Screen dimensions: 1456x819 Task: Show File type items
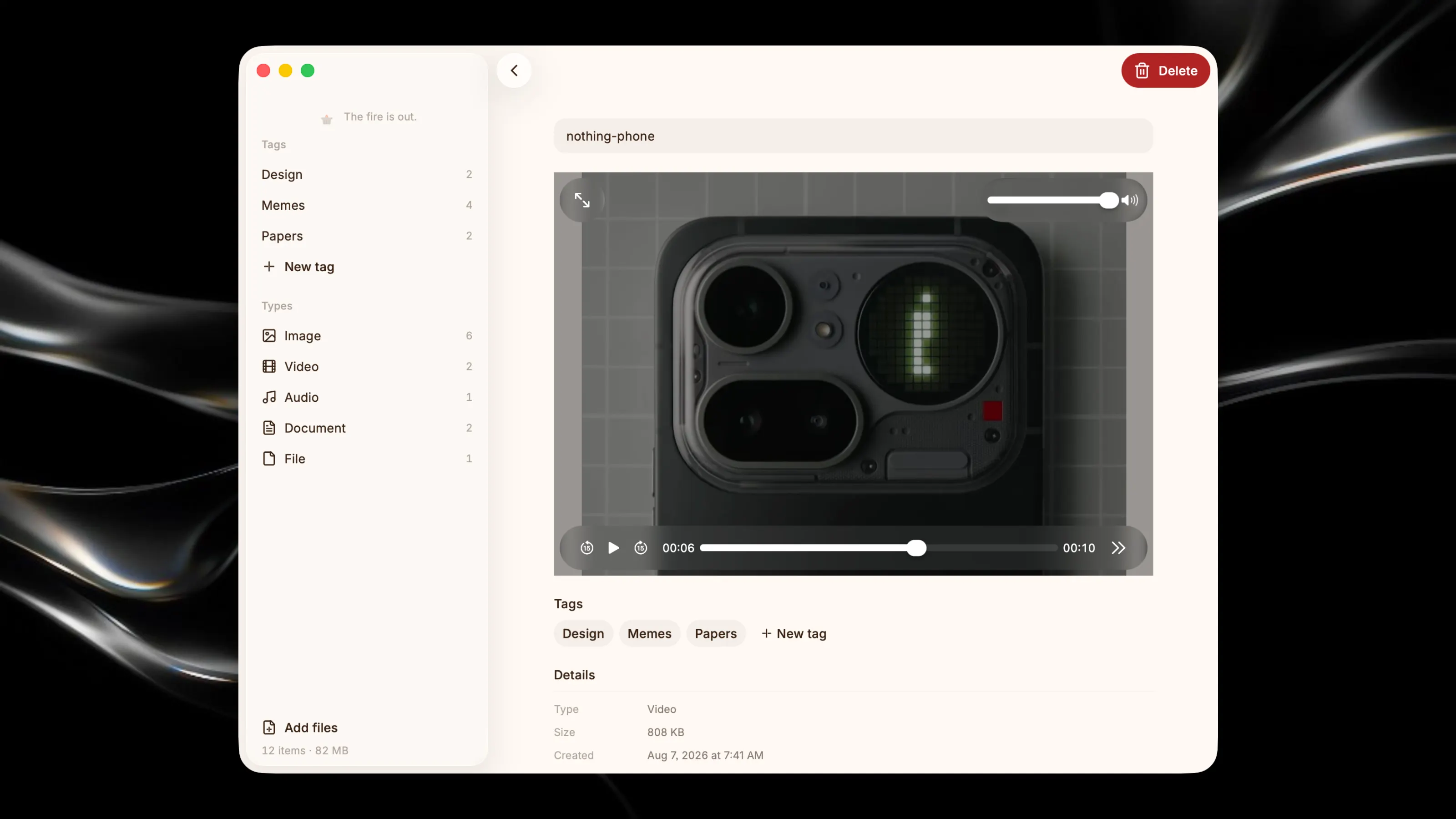[366, 458]
